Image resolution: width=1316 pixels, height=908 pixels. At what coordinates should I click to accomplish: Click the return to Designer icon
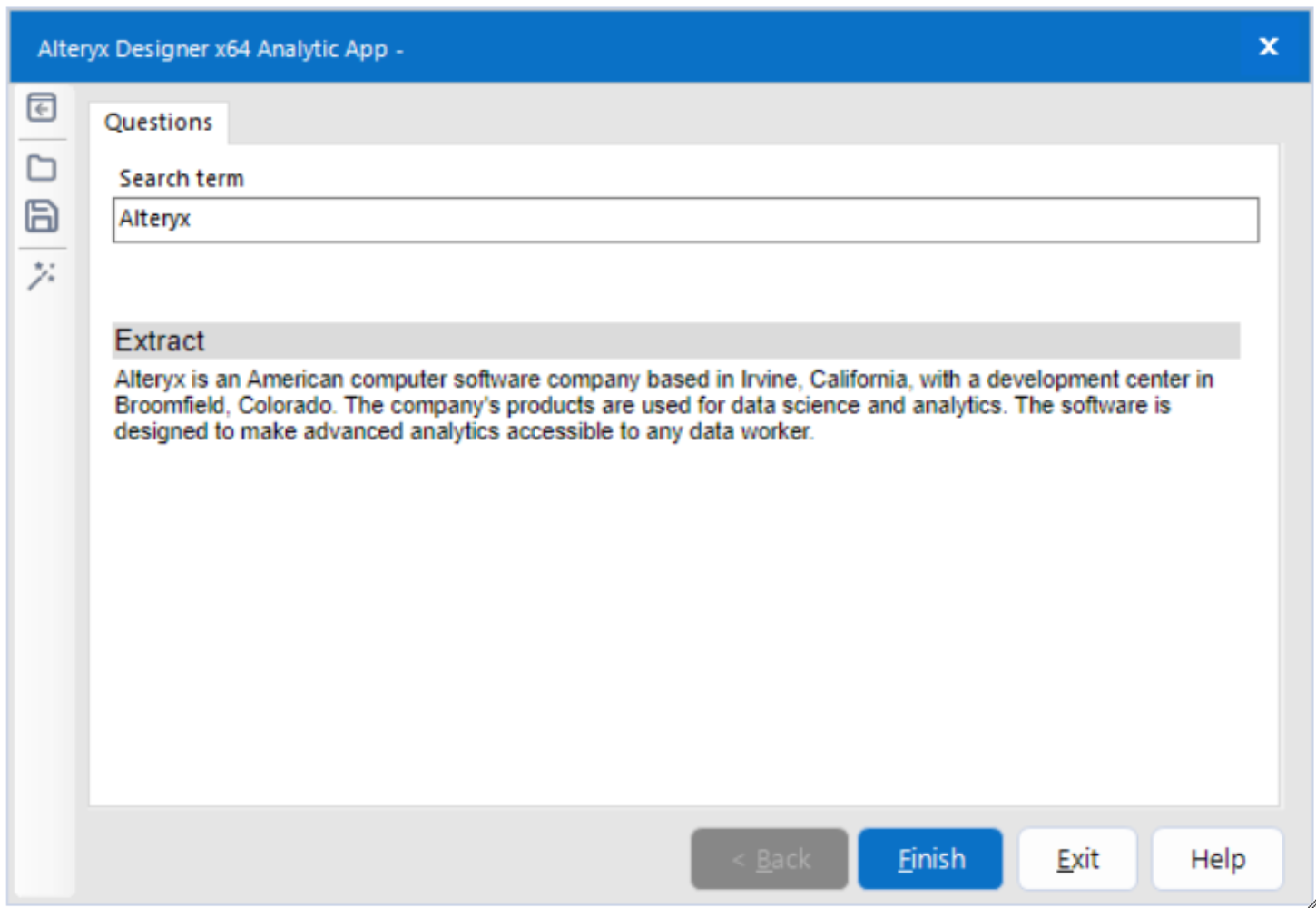click(x=41, y=108)
